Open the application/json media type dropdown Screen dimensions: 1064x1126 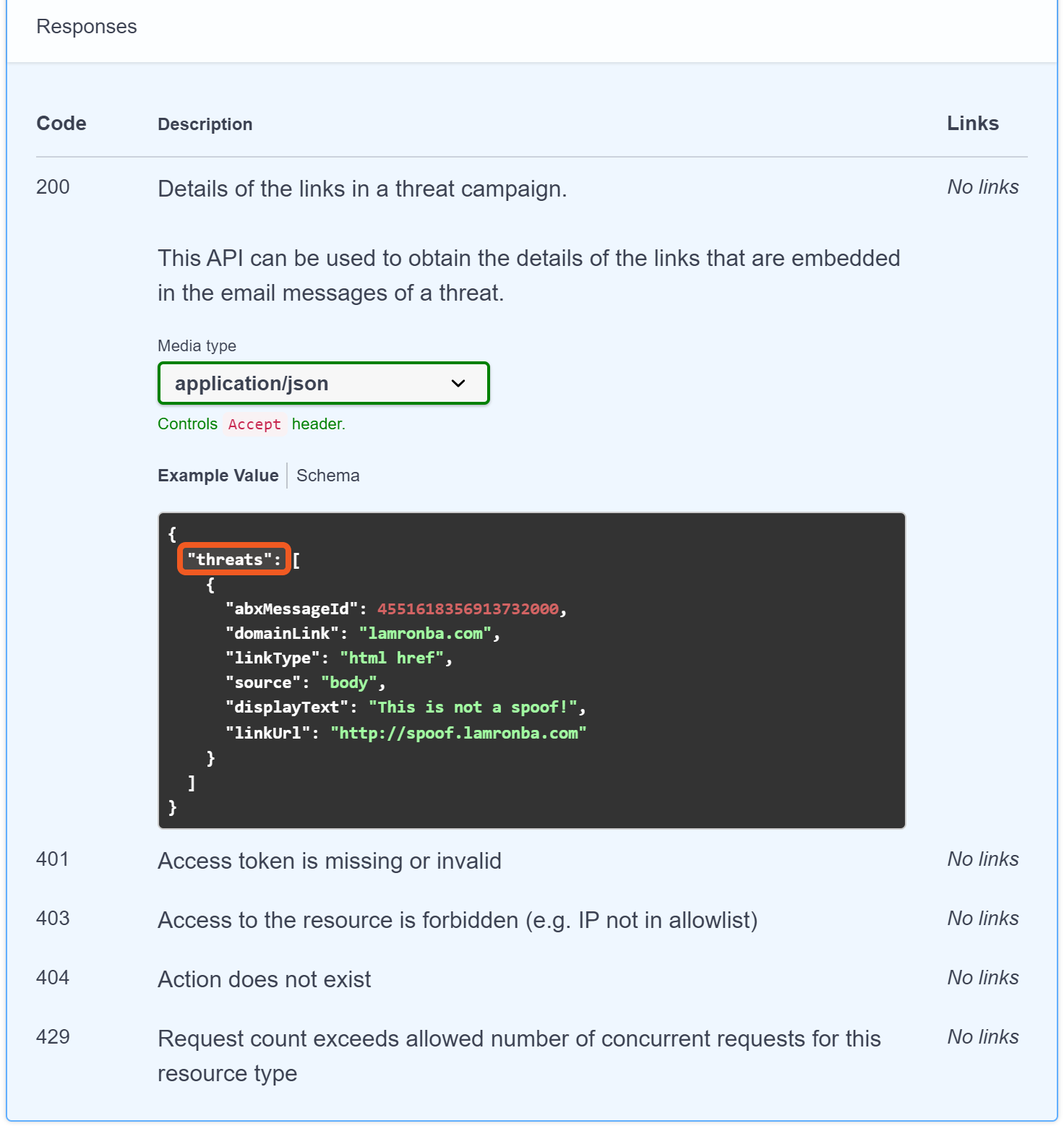(323, 383)
